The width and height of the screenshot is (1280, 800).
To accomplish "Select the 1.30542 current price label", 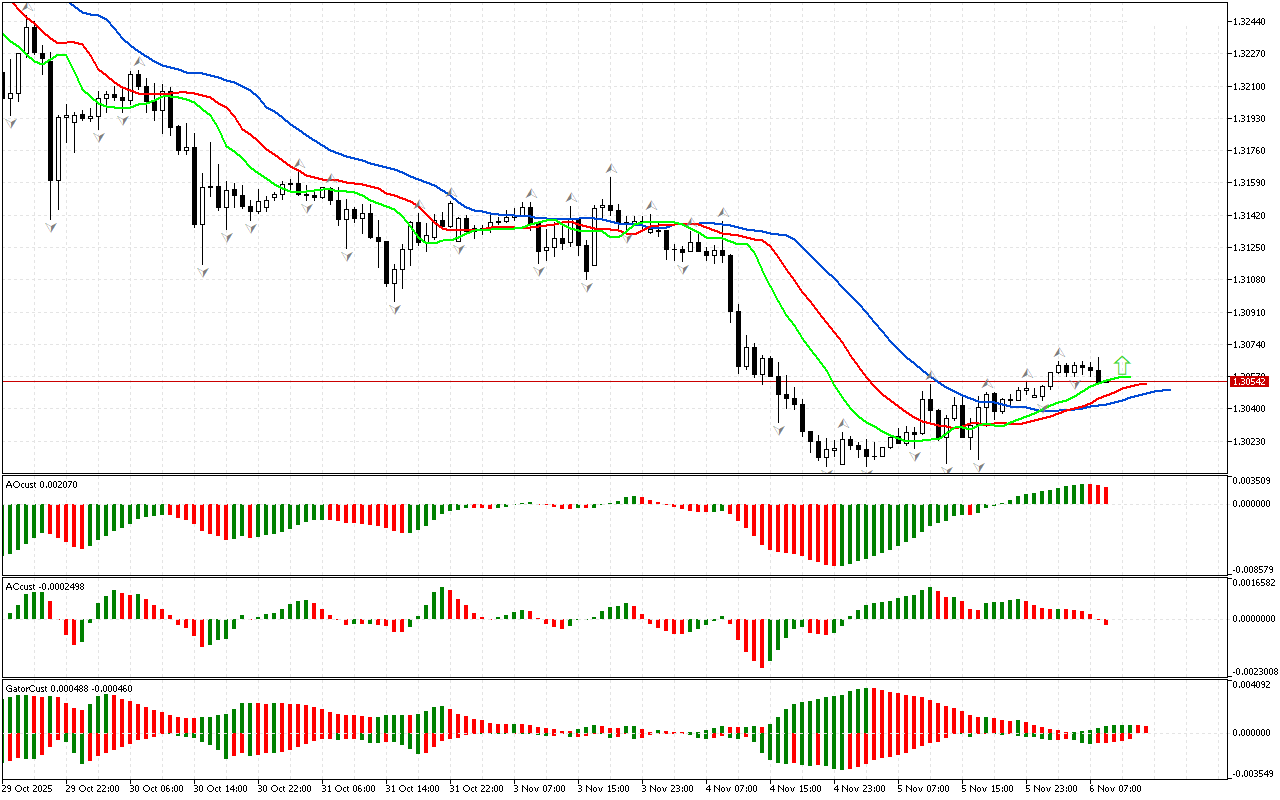I will pyautogui.click(x=1250, y=381).
